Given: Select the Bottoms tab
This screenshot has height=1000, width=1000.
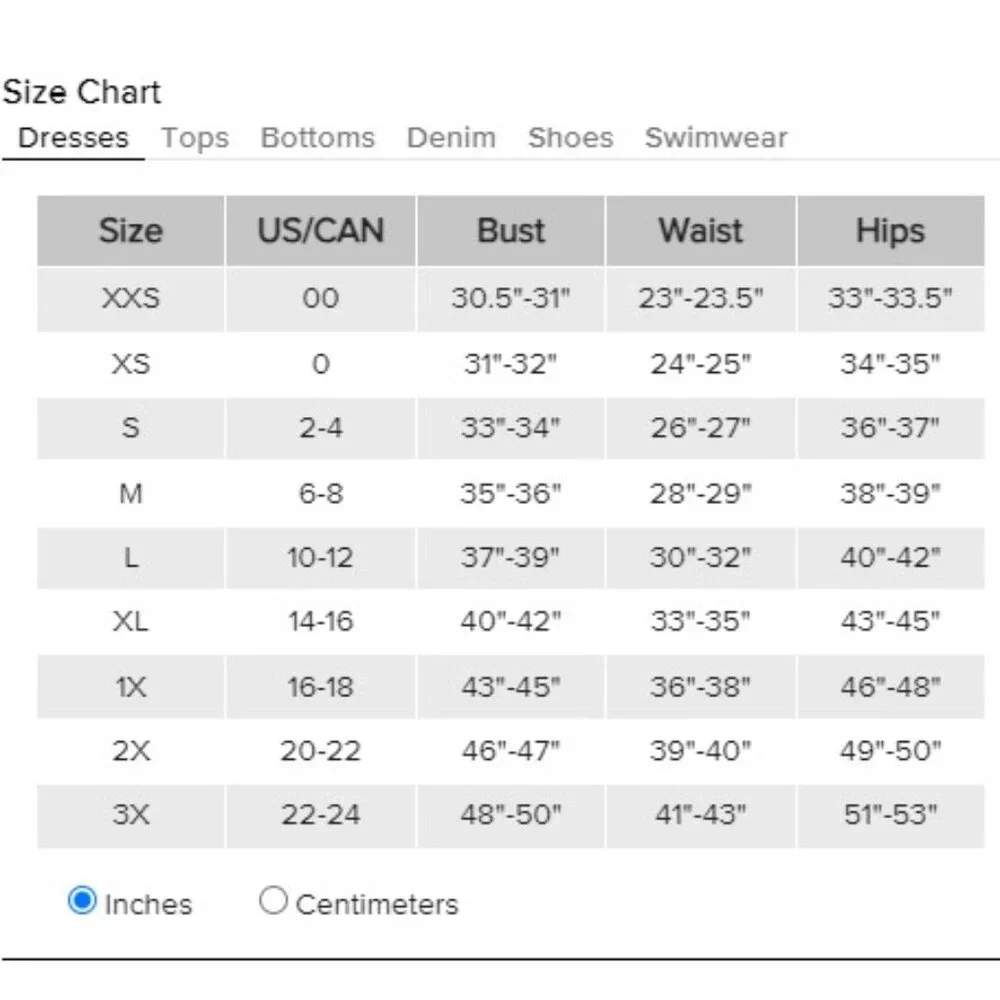Looking at the screenshot, I should tap(317, 137).
